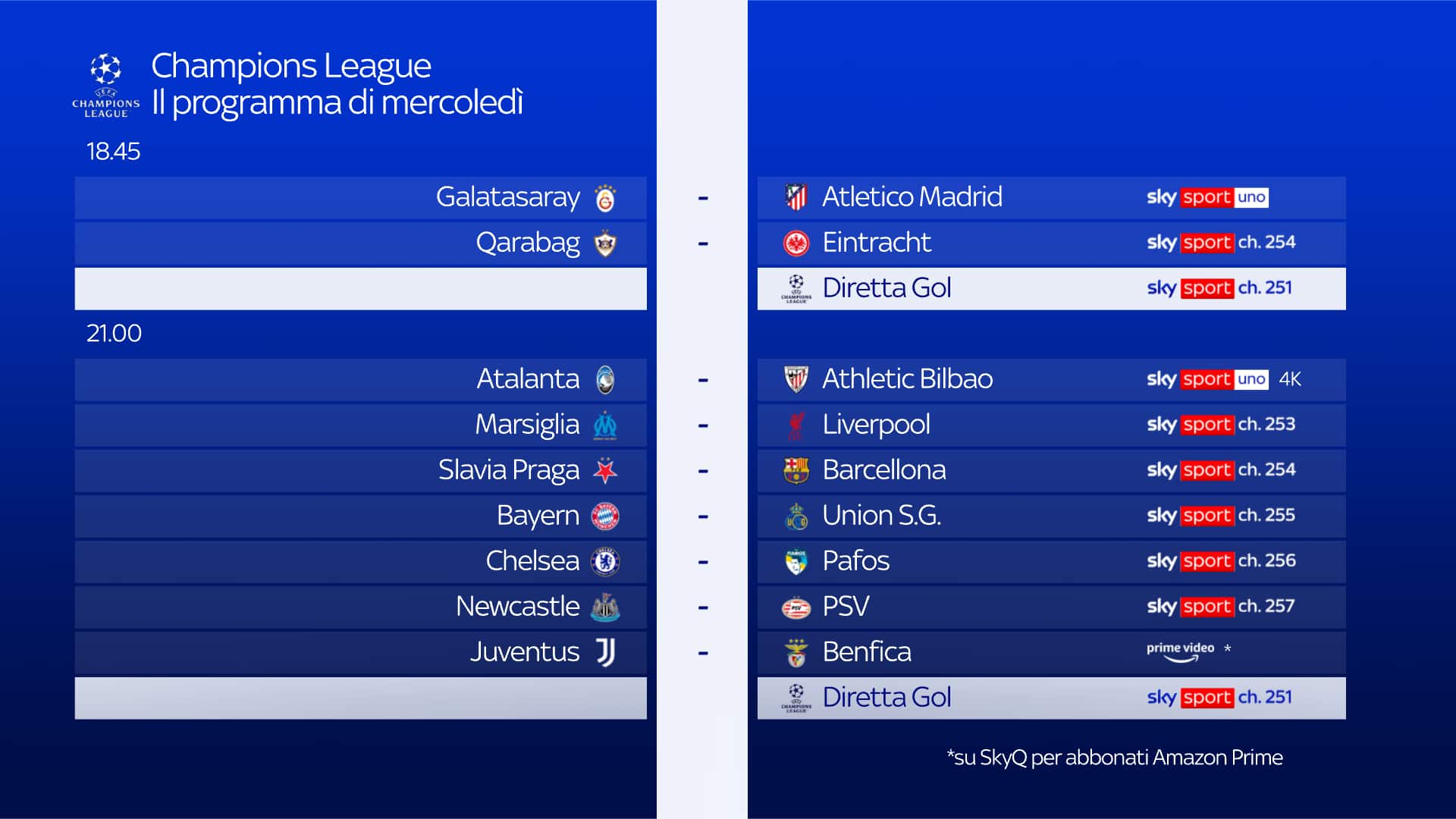Select the Sky Sport Uno 4K badge
Viewport: 1456px width, 819px height.
(x=1223, y=379)
